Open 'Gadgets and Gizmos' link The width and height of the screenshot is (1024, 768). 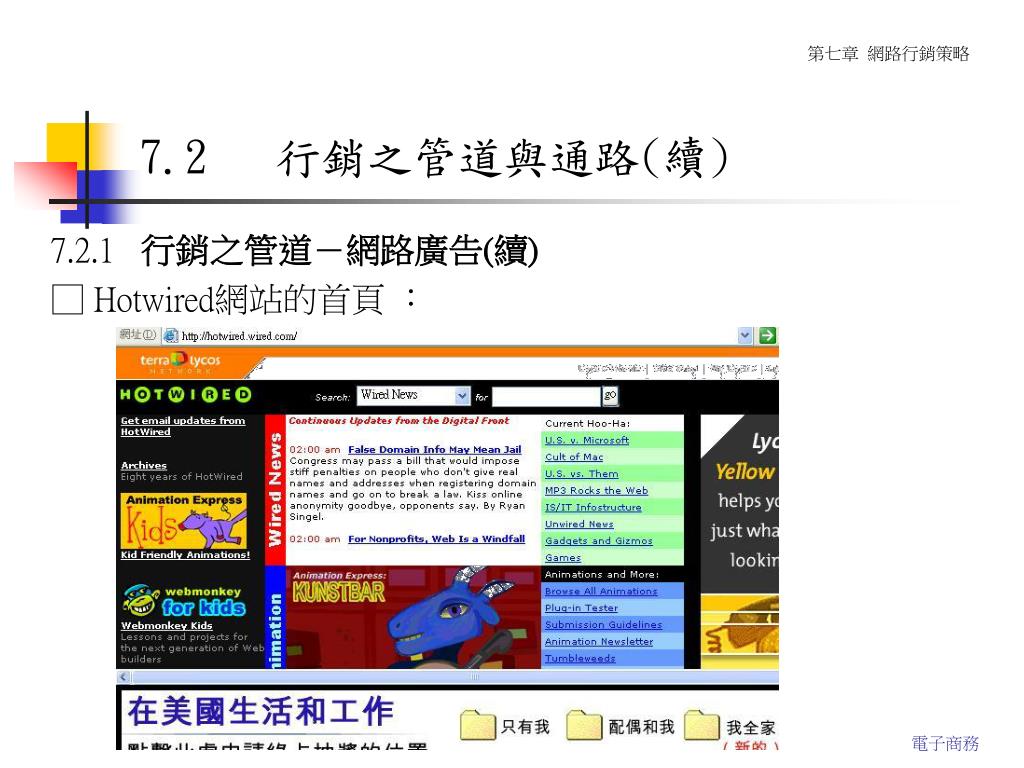point(599,541)
